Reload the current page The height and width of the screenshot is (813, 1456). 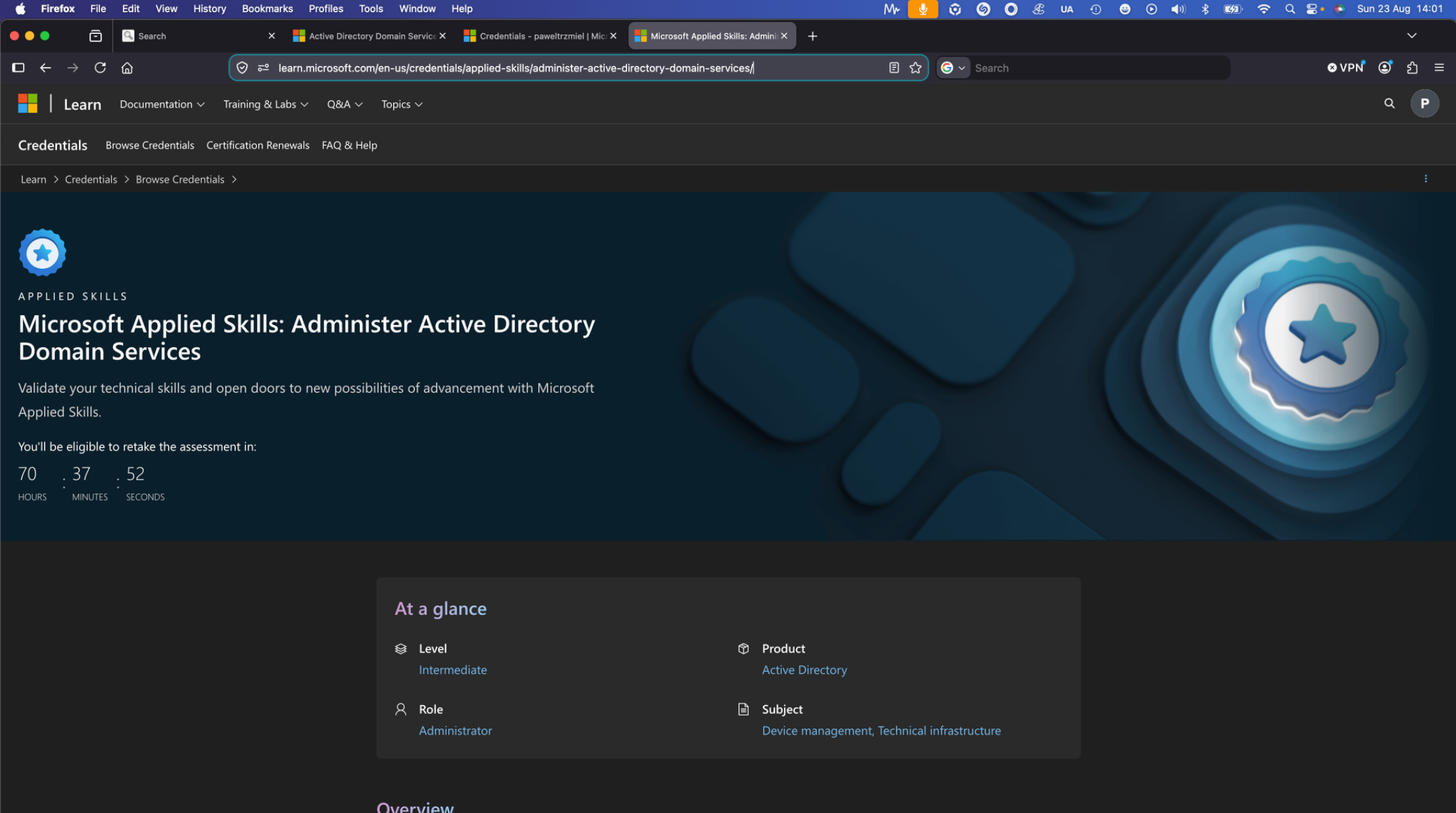(x=100, y=68)
